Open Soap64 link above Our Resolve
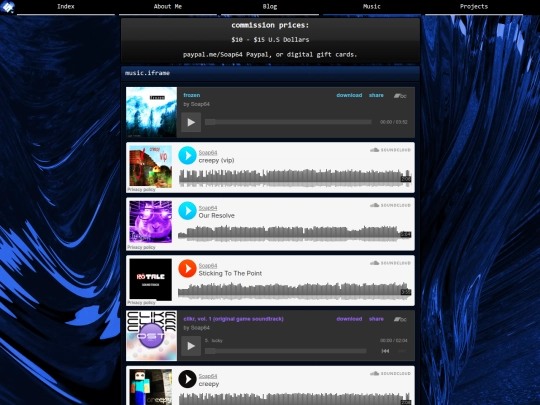540x405 pixels. [x=208, y=208]
